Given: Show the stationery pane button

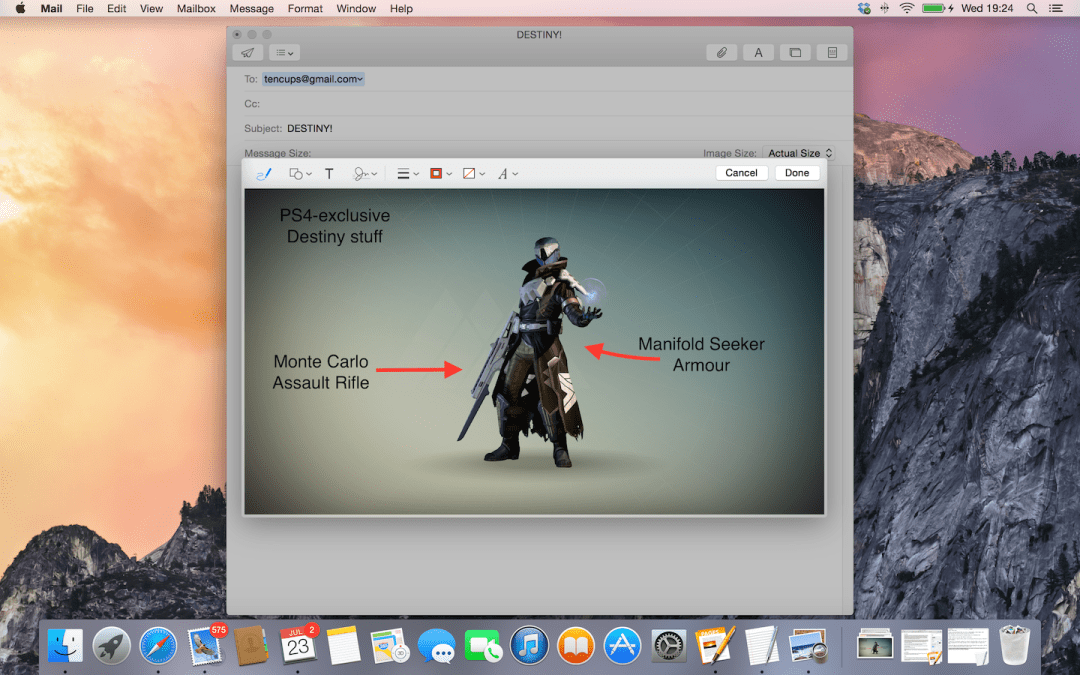Looking at the screenshot, I should pos(832,52).
